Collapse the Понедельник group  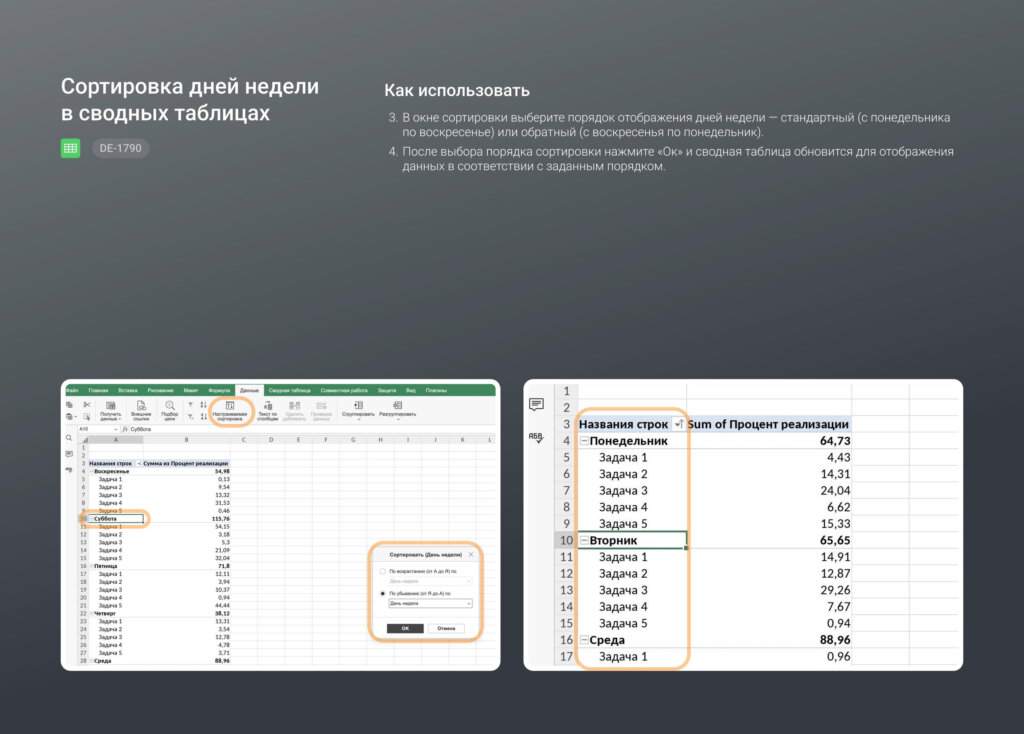pyautogui.click(x=585, y=441)
